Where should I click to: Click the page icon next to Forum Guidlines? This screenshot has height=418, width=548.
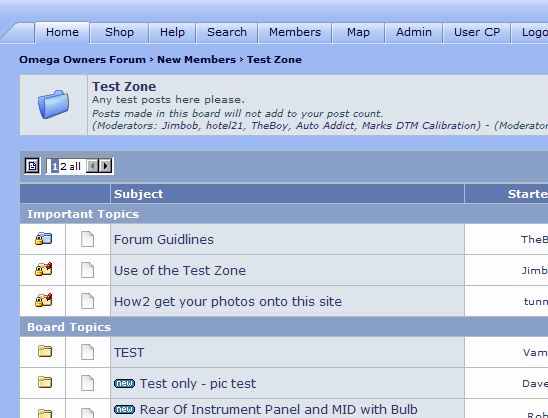click(x=87, y=239)
